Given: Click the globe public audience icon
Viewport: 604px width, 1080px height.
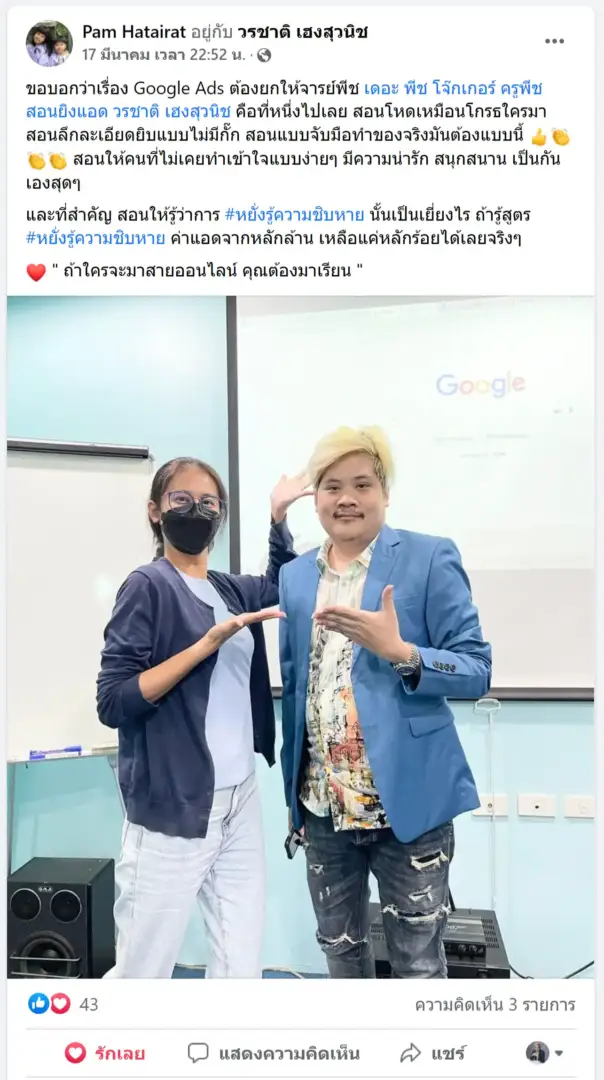Looking at the screenshot, I should coord(264,55).
